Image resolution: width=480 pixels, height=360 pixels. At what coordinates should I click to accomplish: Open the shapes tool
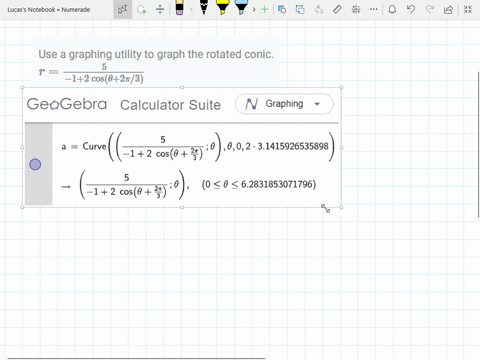pos(282,9)
